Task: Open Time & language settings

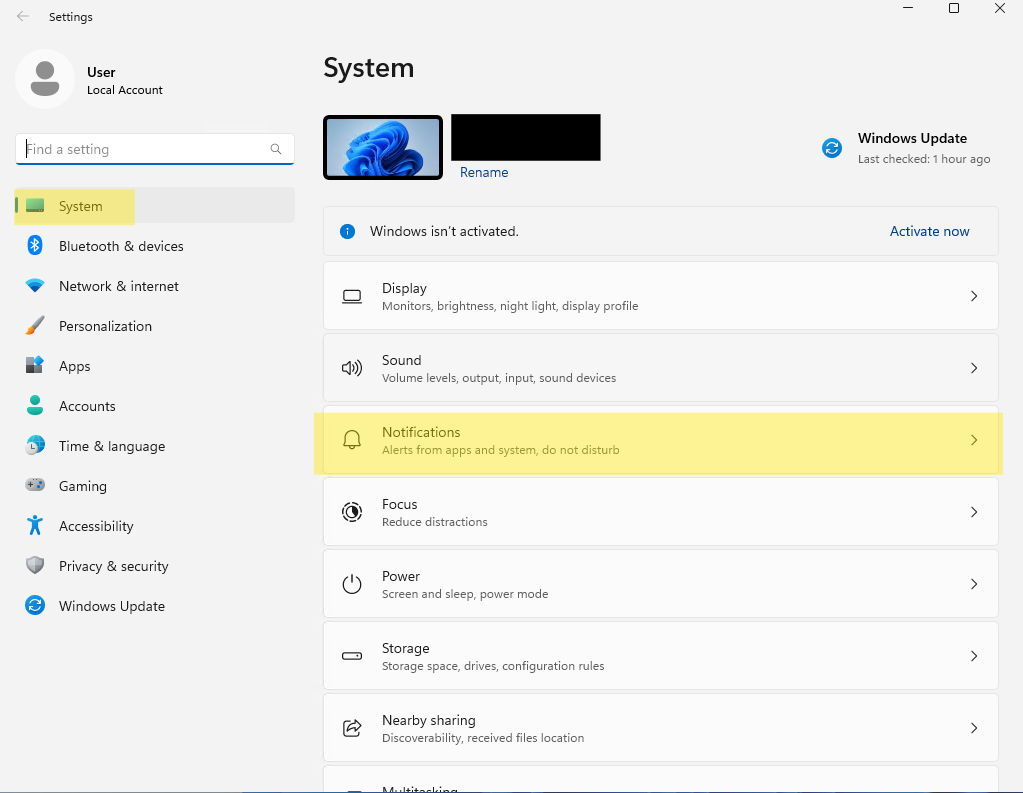Action: 111,446
